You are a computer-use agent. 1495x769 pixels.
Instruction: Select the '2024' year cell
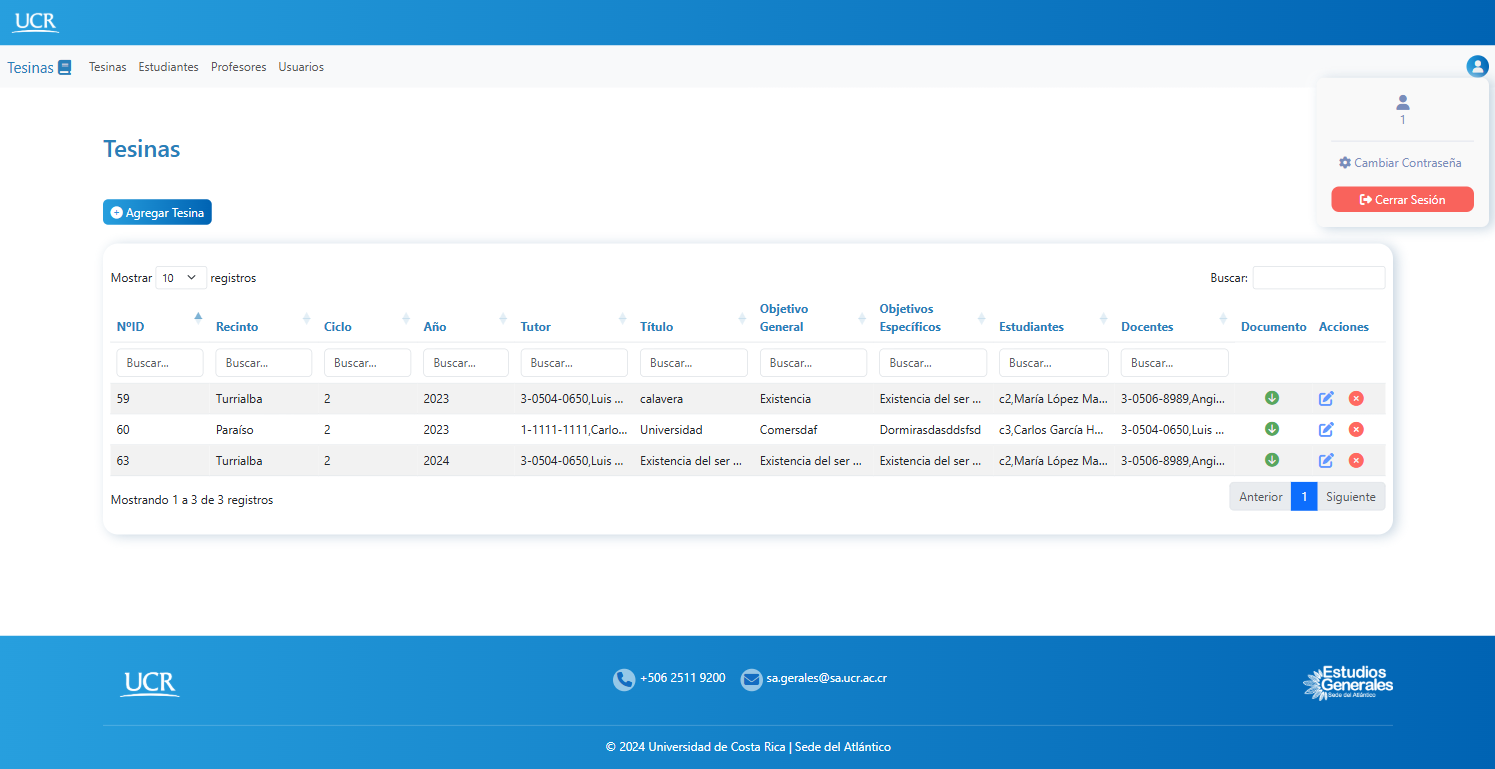pyautogui.click(x=466, y=461)
